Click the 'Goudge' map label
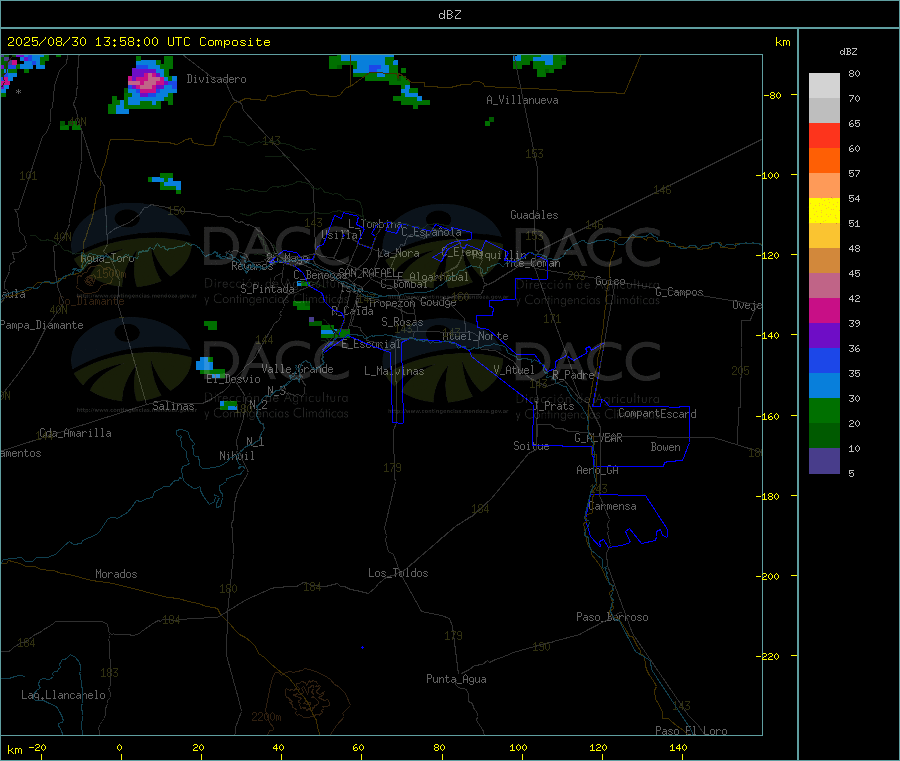The height and width of the screenshot is (761, 900). pyautogui.click(x=439, y=302)
